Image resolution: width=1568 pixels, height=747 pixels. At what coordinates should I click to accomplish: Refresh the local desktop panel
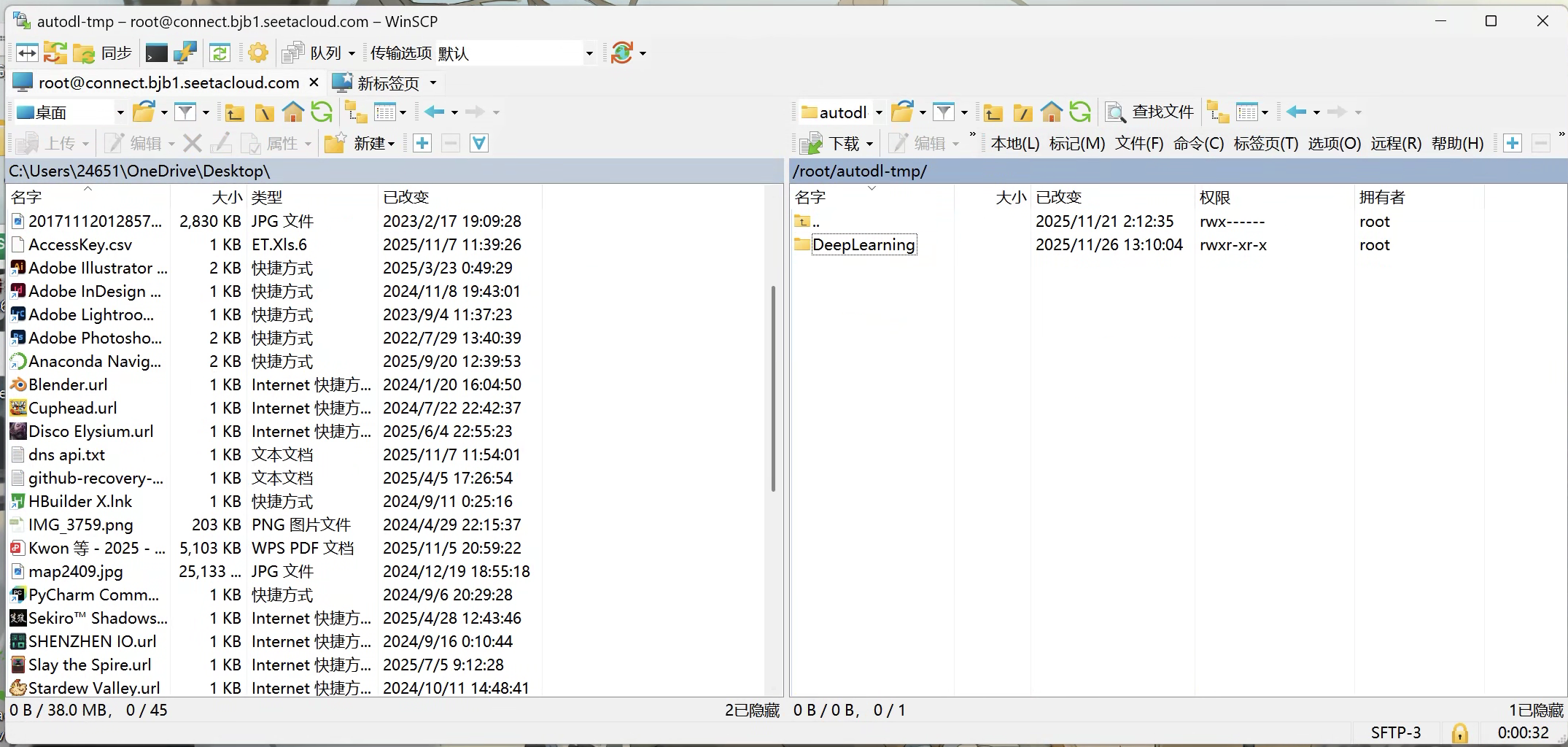(x=322, y=112)
